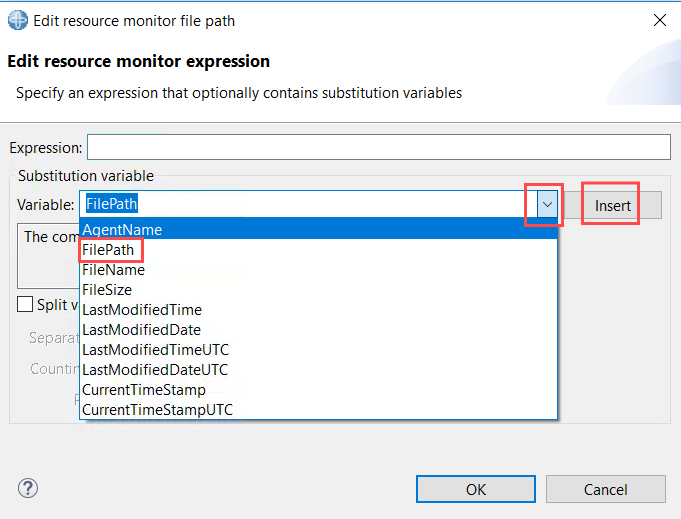Viewport: 681px width, 519px height.
Task: Confirm with the OK button
Action: pyautogui.click(x=476, y=489)
